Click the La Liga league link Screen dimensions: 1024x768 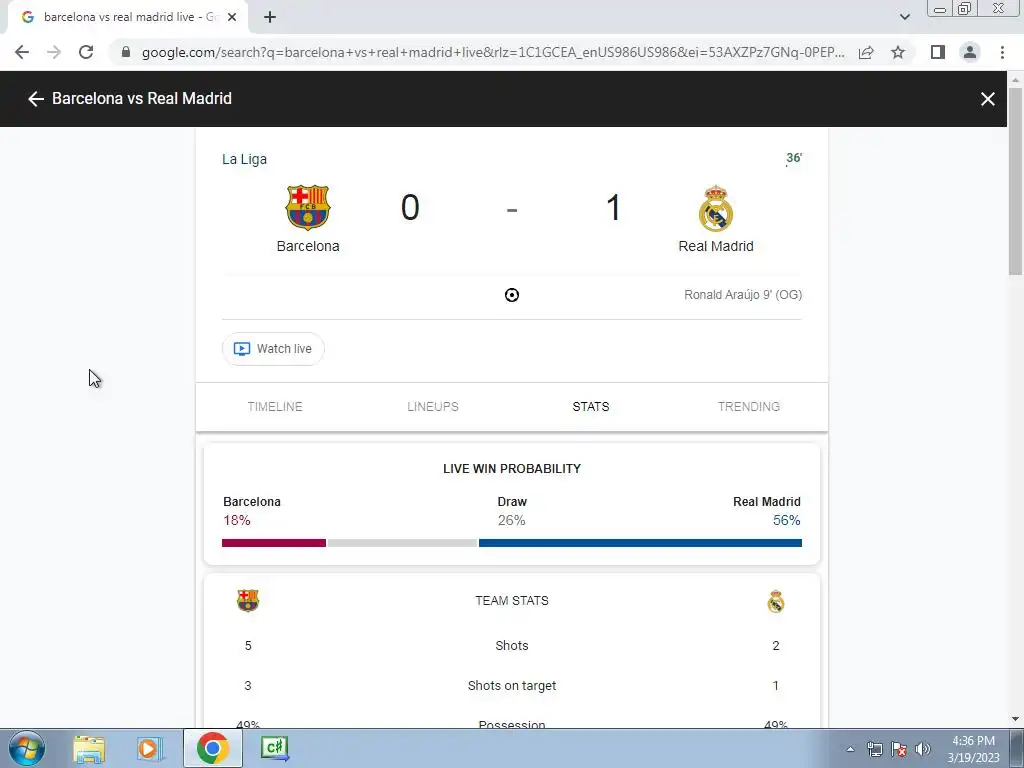pos(244,159)
